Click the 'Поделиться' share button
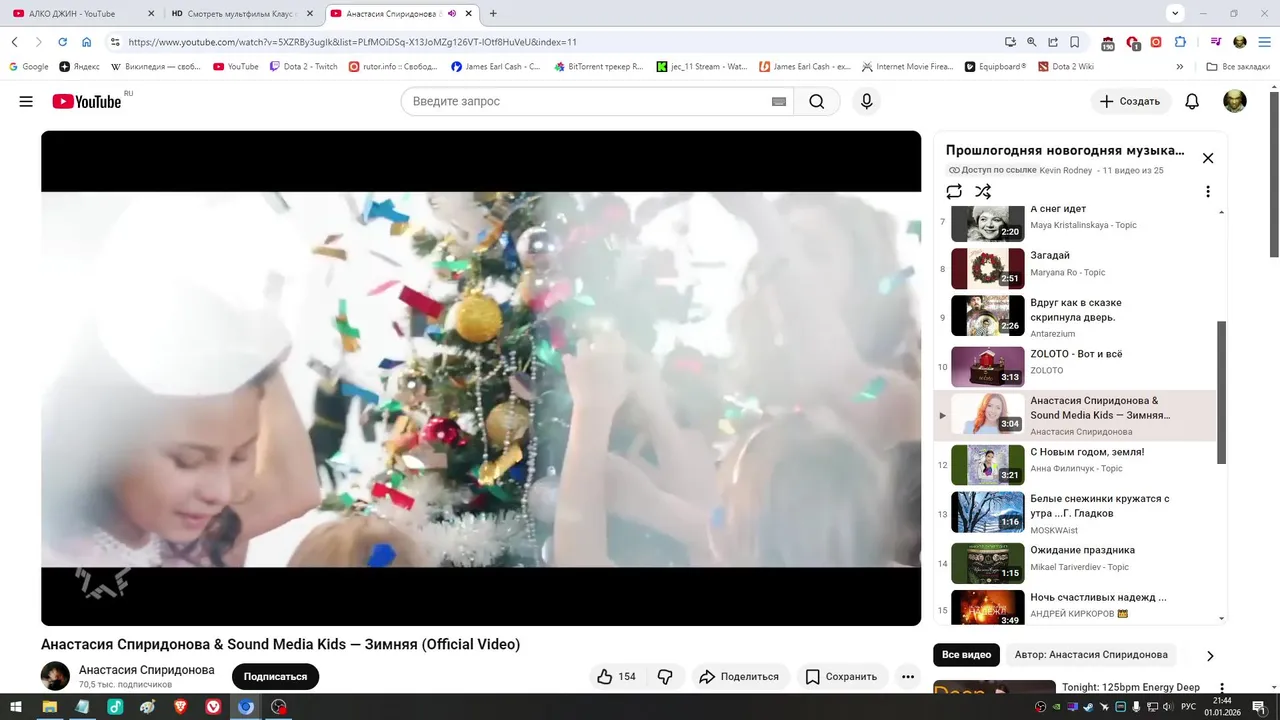This screenshot has width=1280, height=720. click(738, 677)
